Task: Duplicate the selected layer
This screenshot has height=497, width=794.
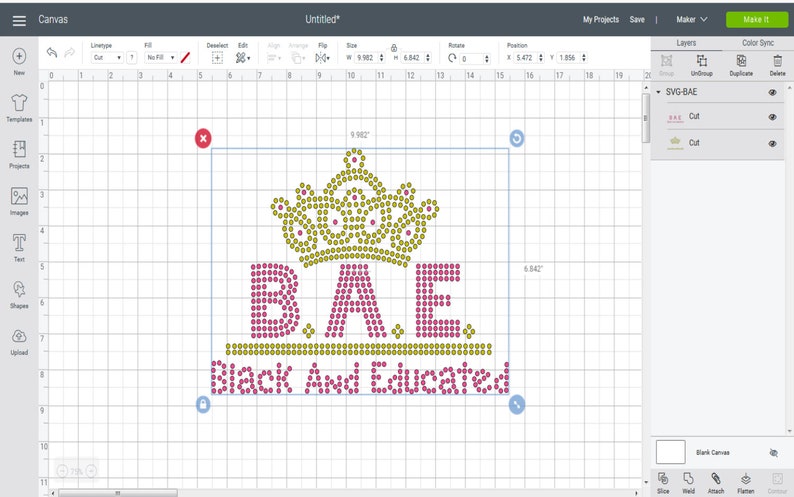Action: point(741,65)
